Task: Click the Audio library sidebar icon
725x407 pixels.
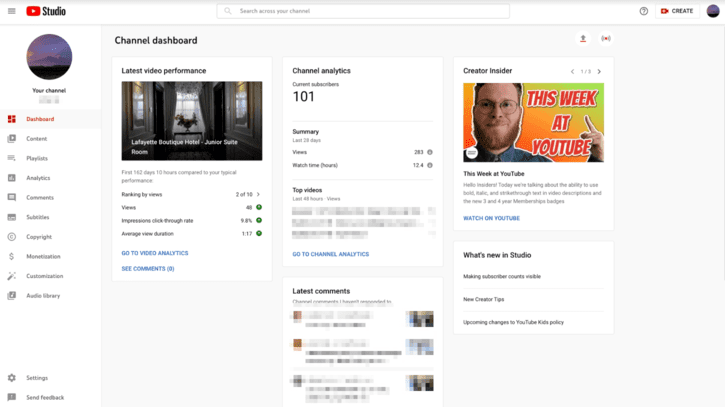Action: pyautogui.click(x=12, y=296)
